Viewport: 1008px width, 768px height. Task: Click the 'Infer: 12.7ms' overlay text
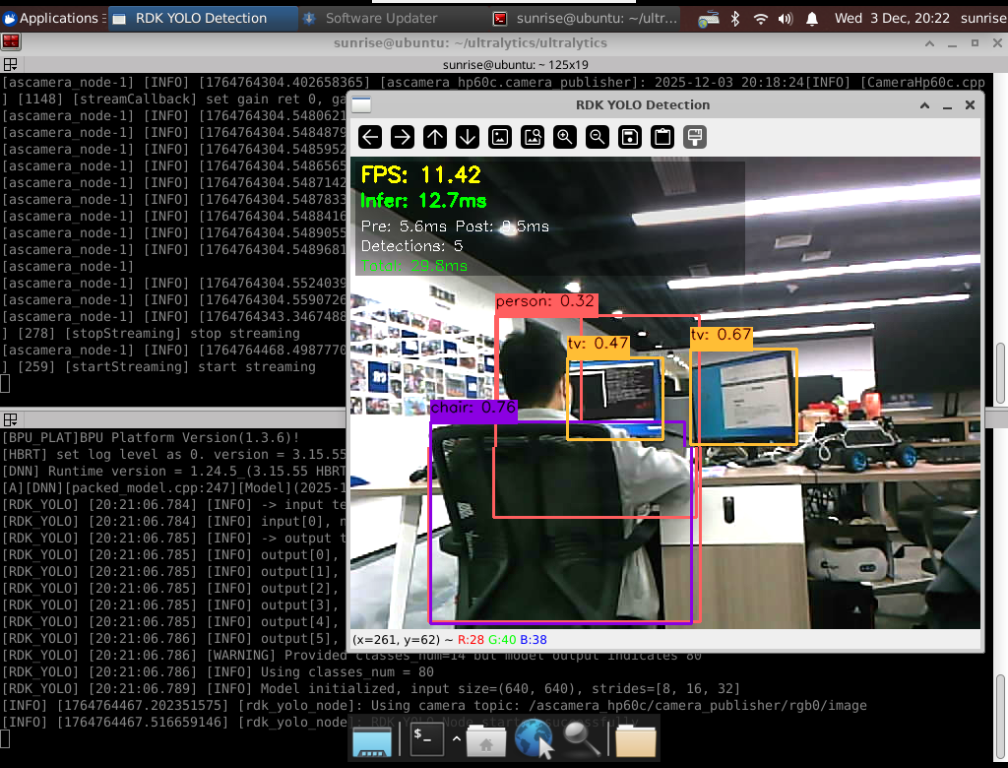(x=423, y=201)
